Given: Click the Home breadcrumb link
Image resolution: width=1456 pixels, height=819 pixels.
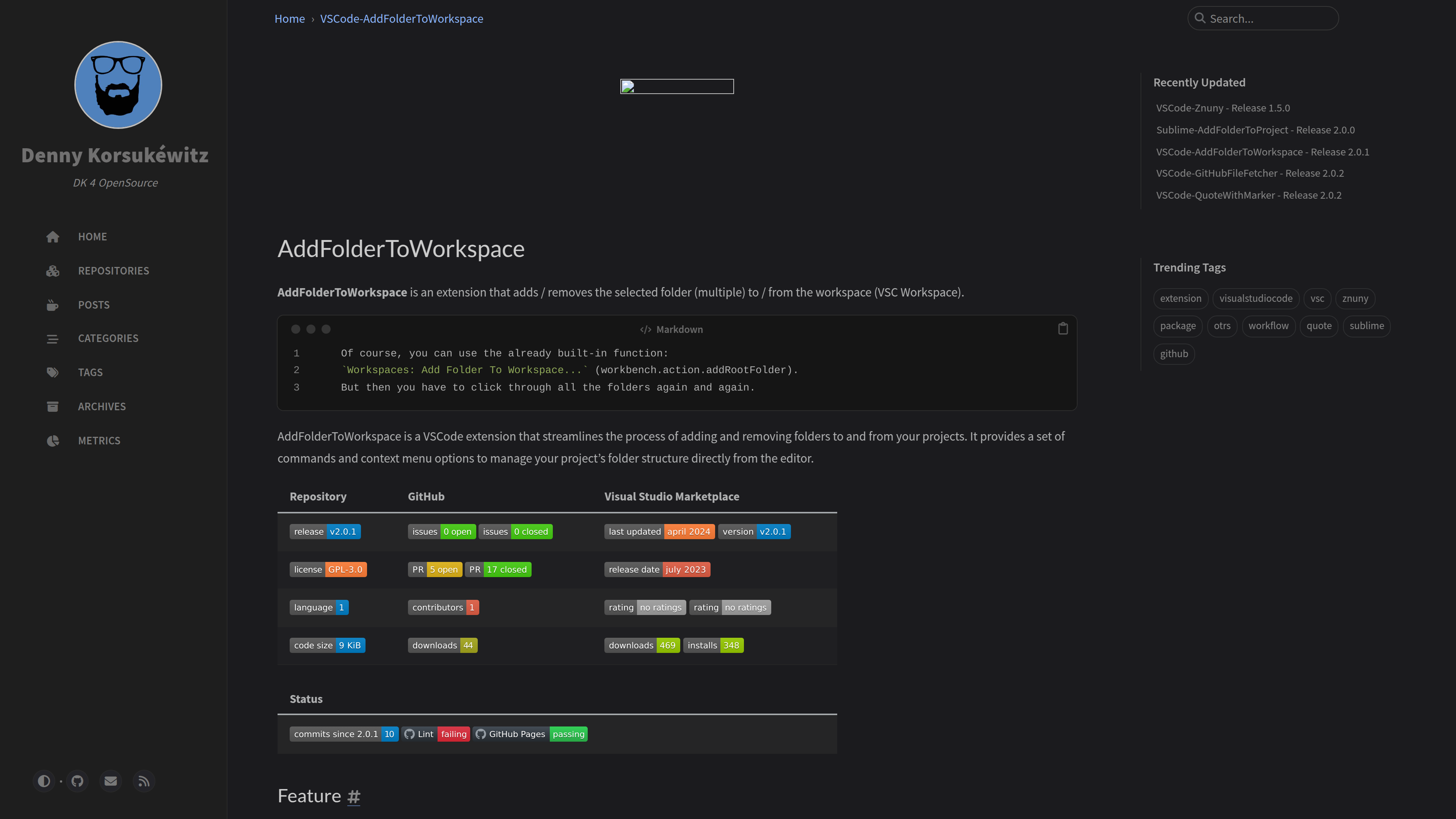Looking at the screenshot, I should click(x=289, y=19).
